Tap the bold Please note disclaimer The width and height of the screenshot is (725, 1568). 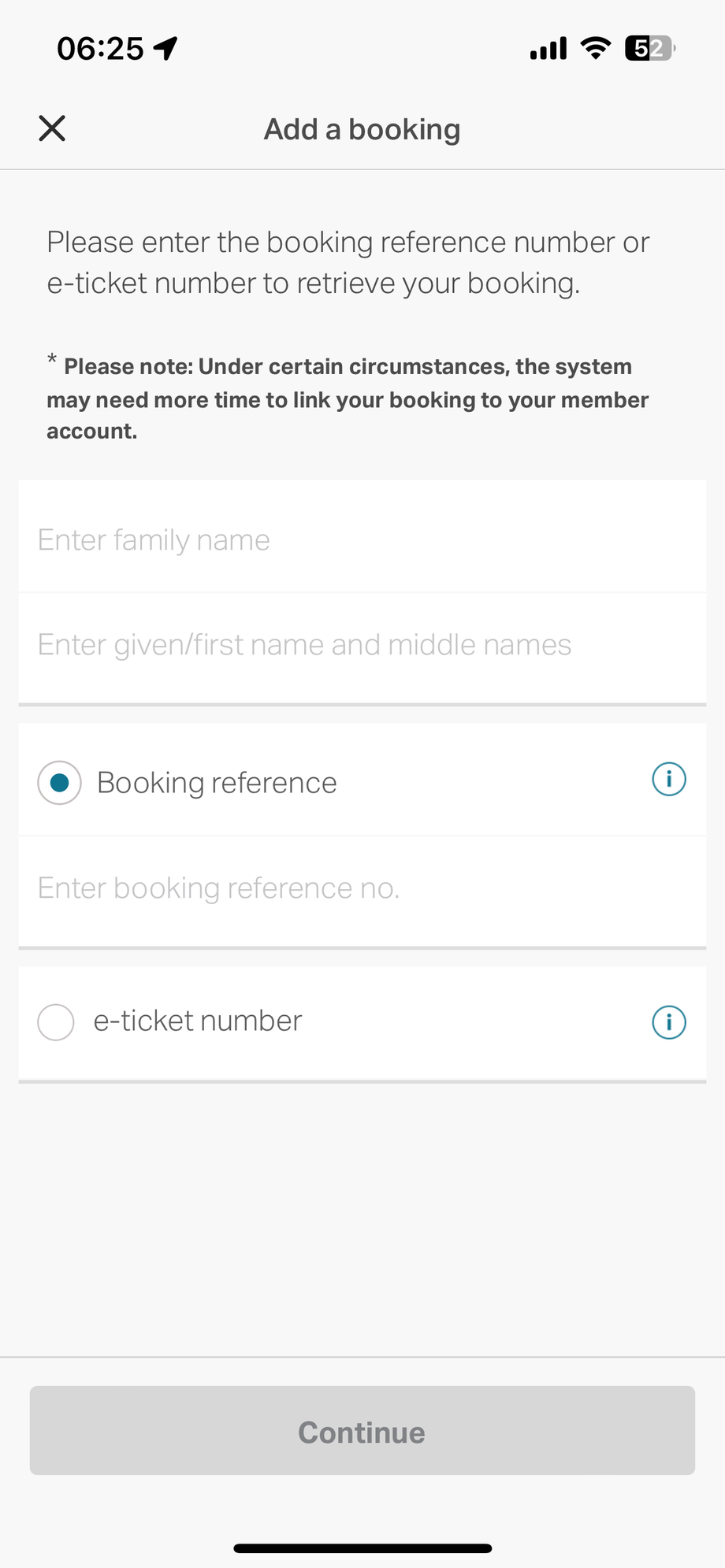pyautogui.click(x=348, y=398)
